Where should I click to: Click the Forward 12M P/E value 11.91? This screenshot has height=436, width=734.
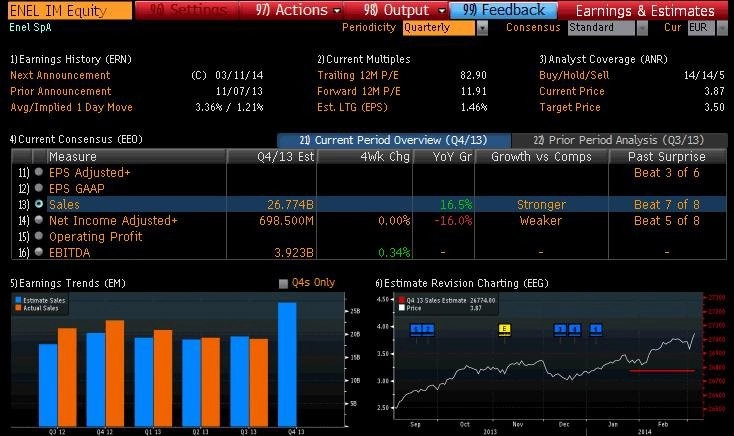(x=473, y=91)
